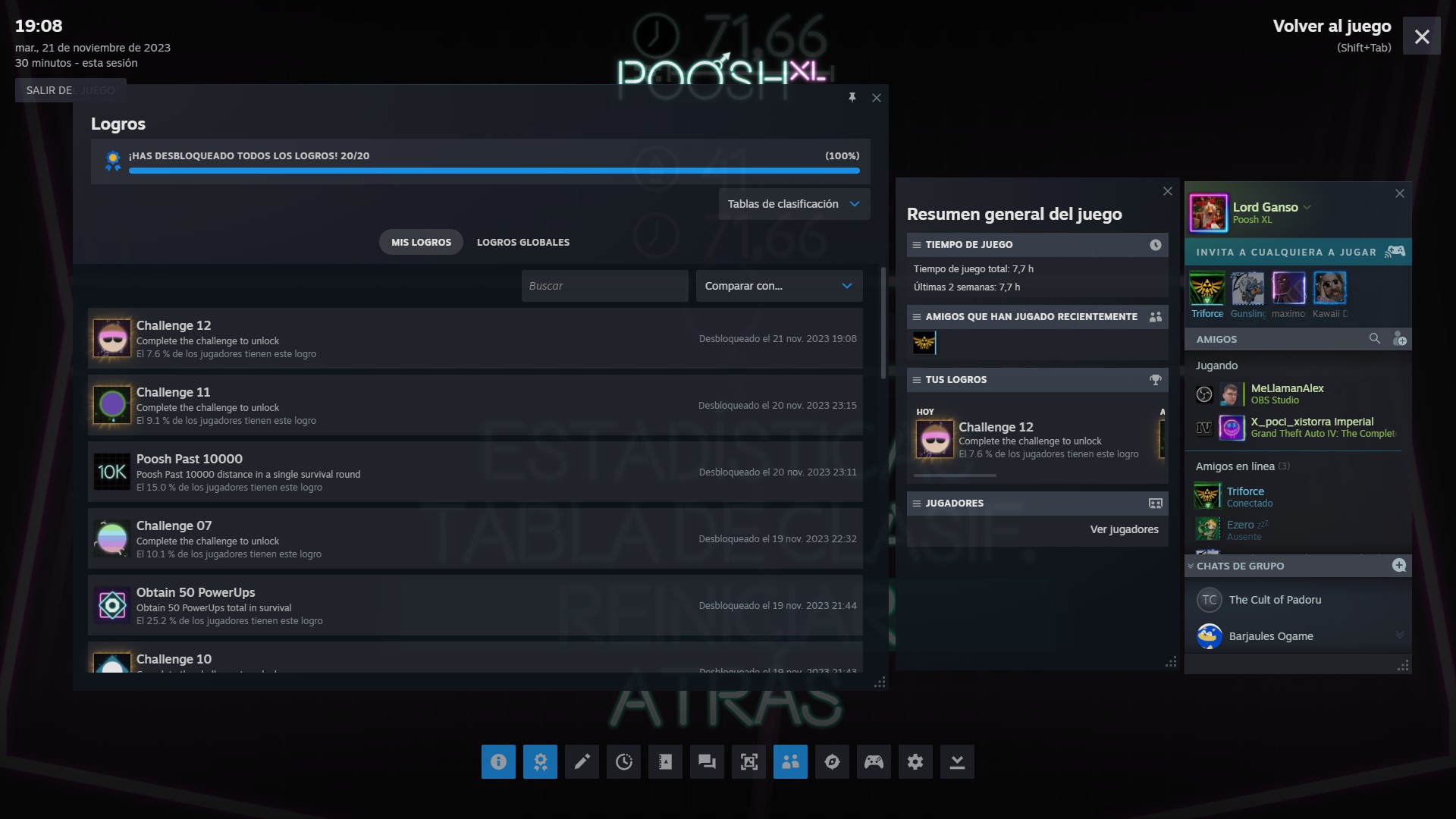This screenshot has height=819, width=1456.
Task: Toggle the Game overview info button
Action: [x=498, y=761]
